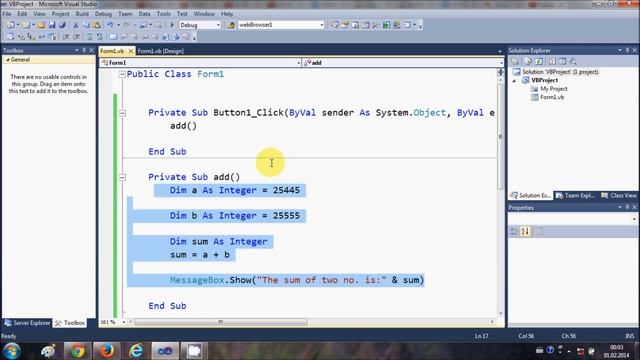Toggle auto-hide pin on Toolbox panel
This screenshot has width=640, height=360.
[x=84, y=50]
